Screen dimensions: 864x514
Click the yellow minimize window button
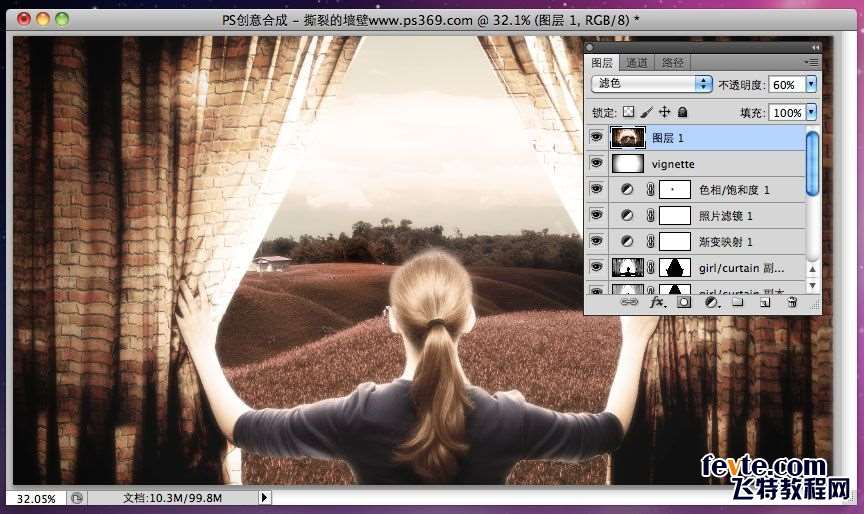(x=42, y=19)
